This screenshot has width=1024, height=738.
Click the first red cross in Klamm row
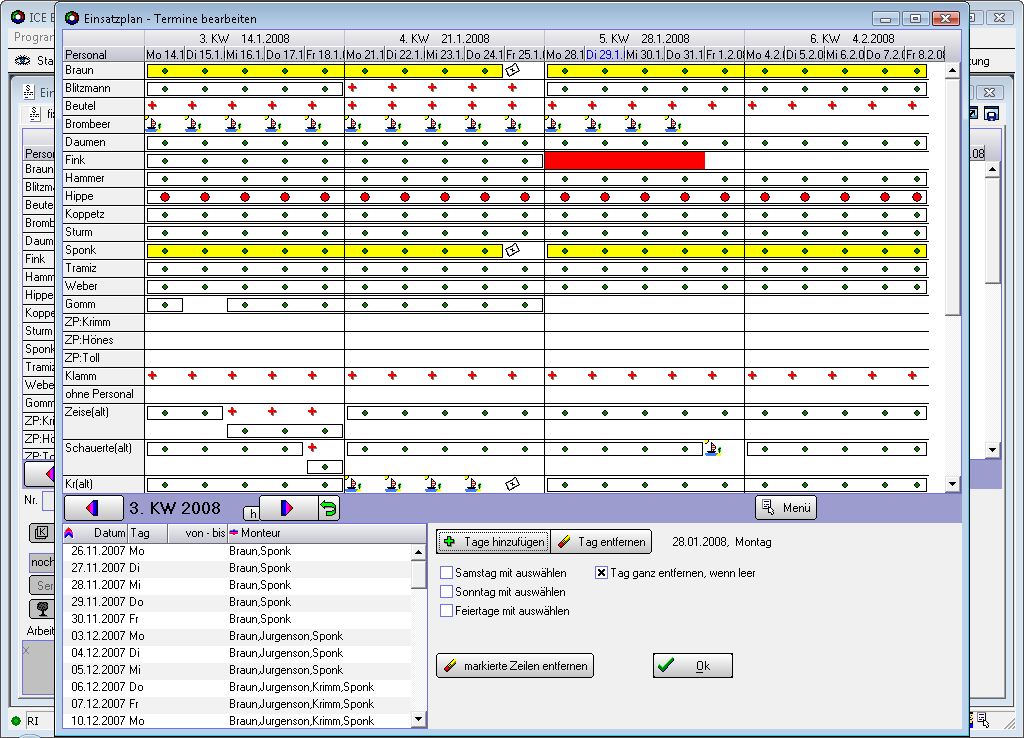click(152, 376)
